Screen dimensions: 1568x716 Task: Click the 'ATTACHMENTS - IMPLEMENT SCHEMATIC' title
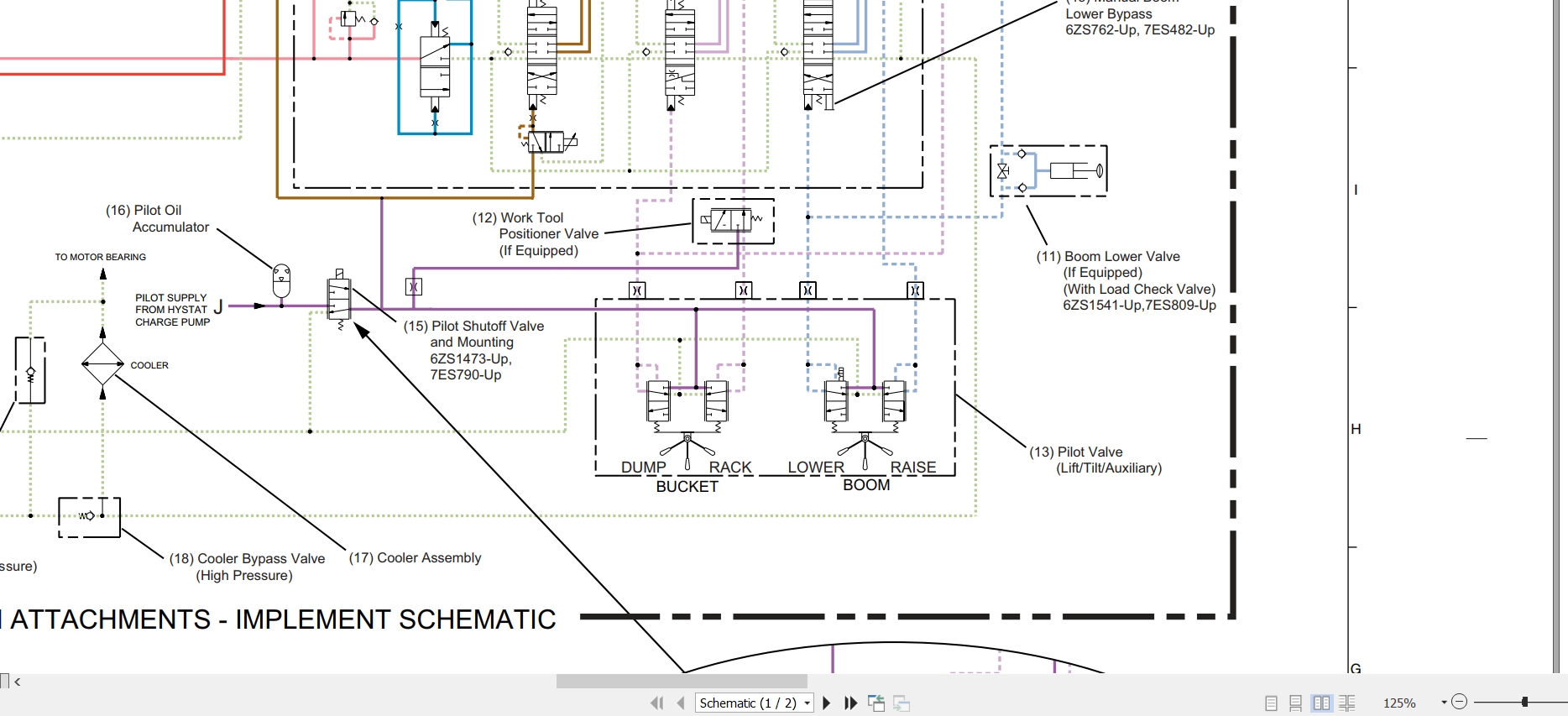coord(283,619)
